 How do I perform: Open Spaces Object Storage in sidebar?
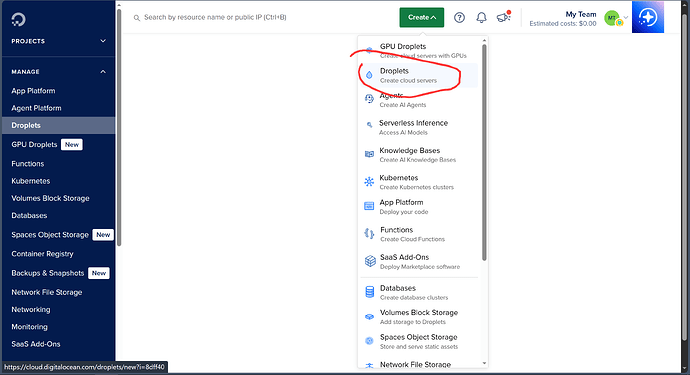pos(50,235)
